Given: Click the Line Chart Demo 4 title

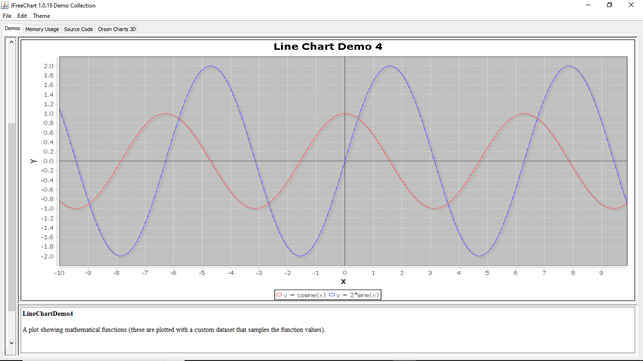Looking at the screenshot, I should pos(328,46).
